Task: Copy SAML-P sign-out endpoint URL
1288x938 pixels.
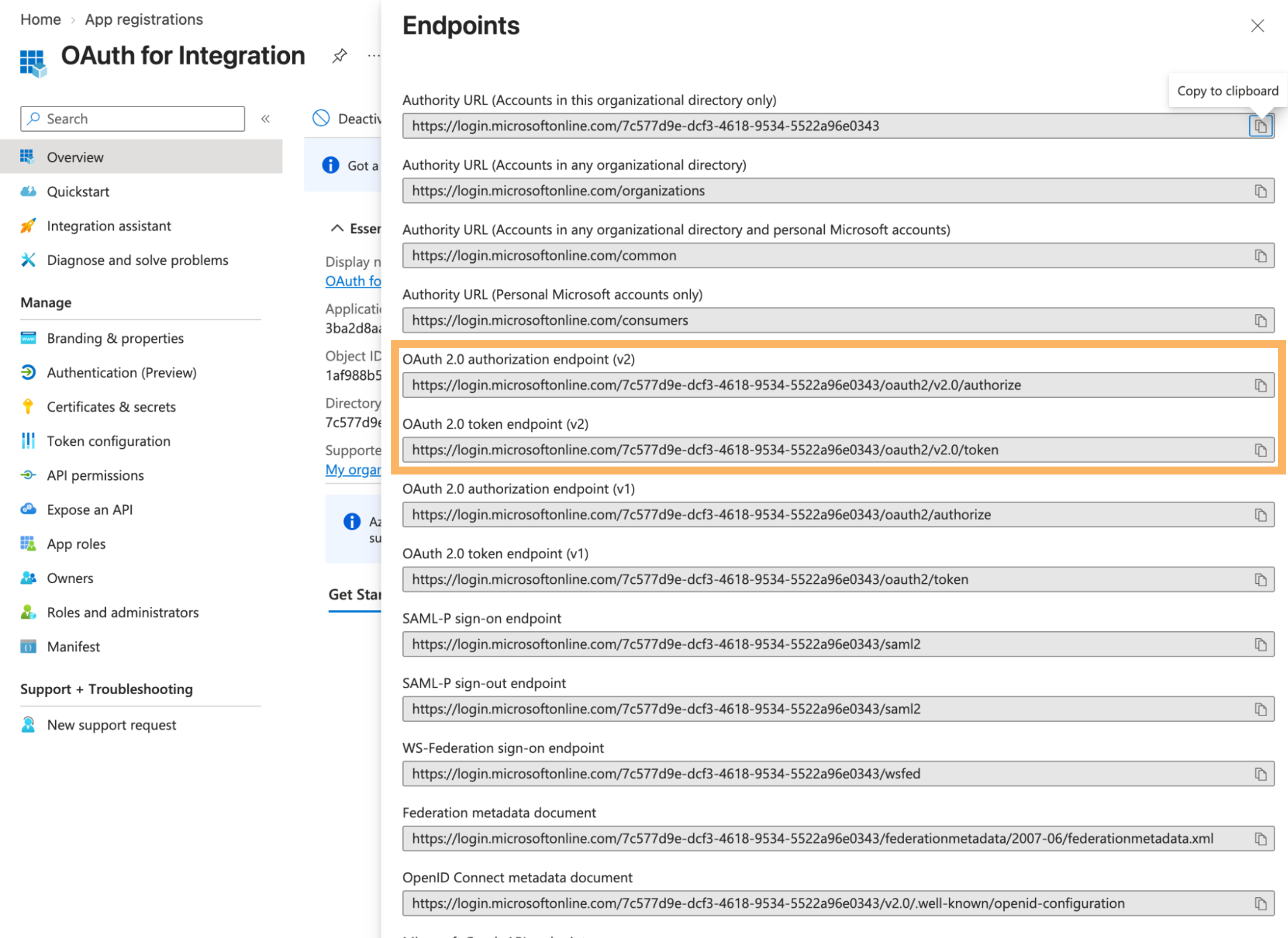Action: coord(1260,709)
